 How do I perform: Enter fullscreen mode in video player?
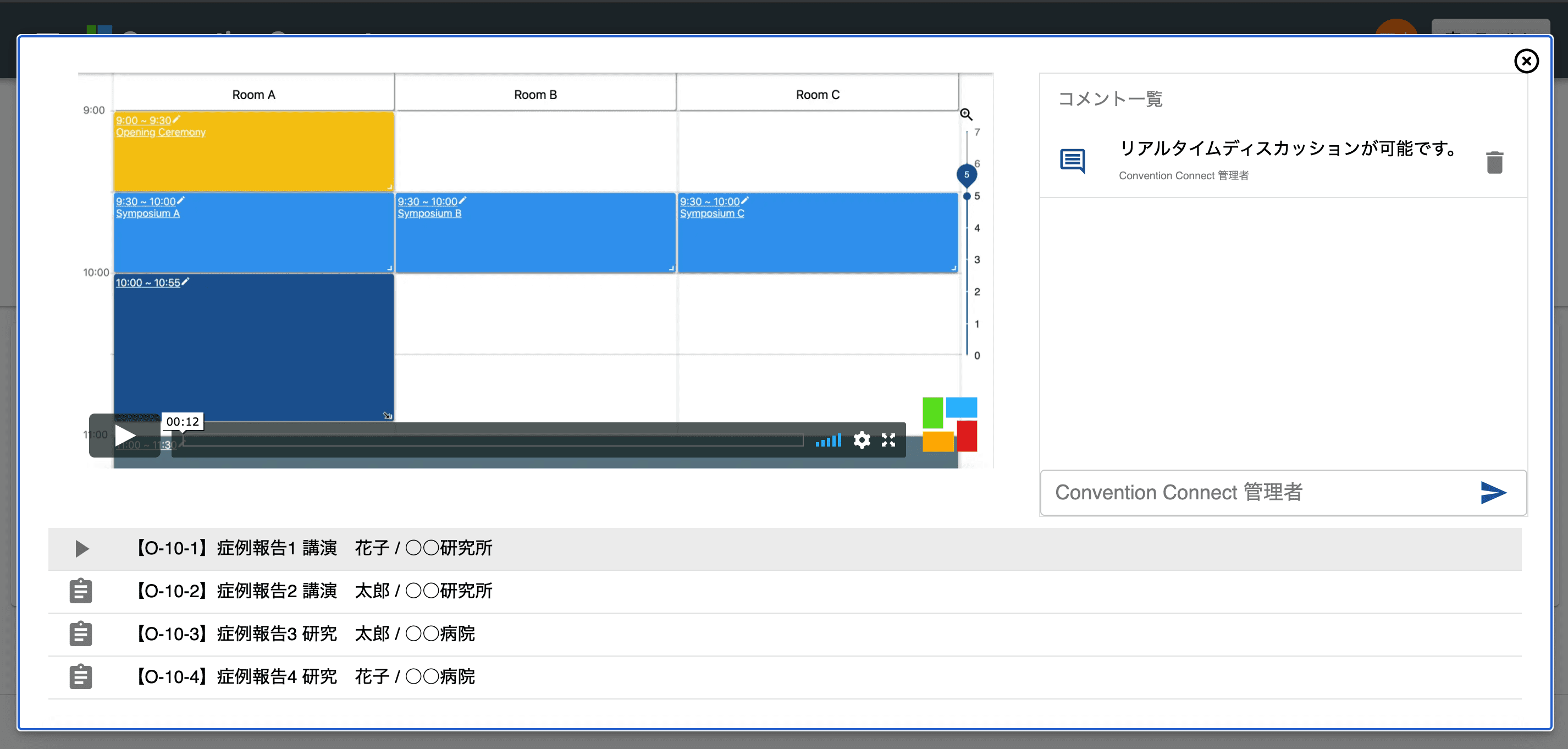coord(888,439)
